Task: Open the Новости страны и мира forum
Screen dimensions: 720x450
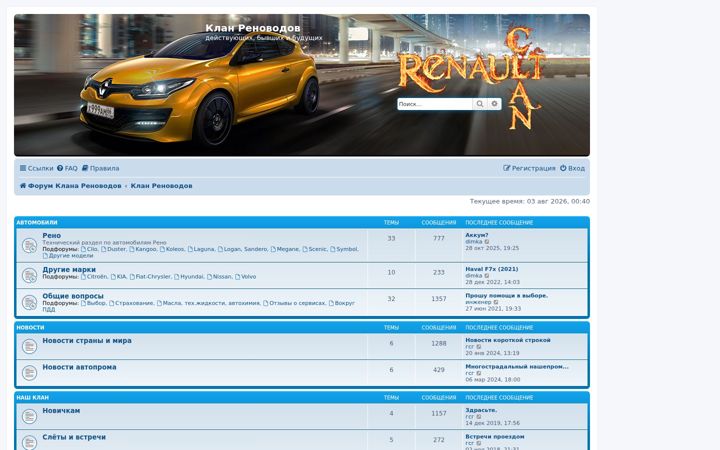Action: coord(87,340)
